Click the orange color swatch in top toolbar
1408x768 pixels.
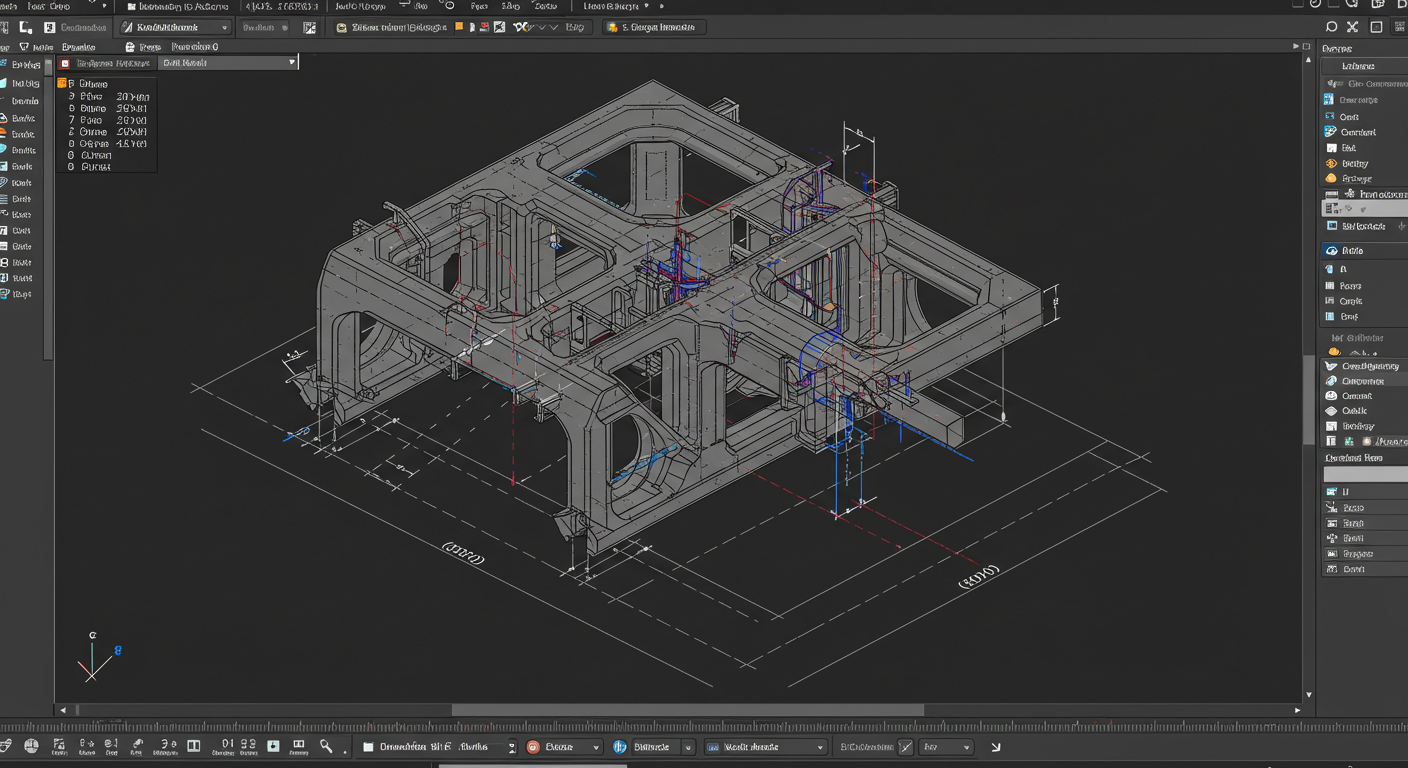point(459,28)
